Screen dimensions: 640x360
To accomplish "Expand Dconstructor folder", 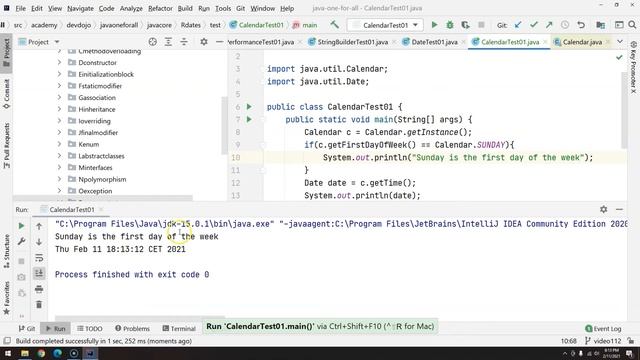I will coord(60,62).
